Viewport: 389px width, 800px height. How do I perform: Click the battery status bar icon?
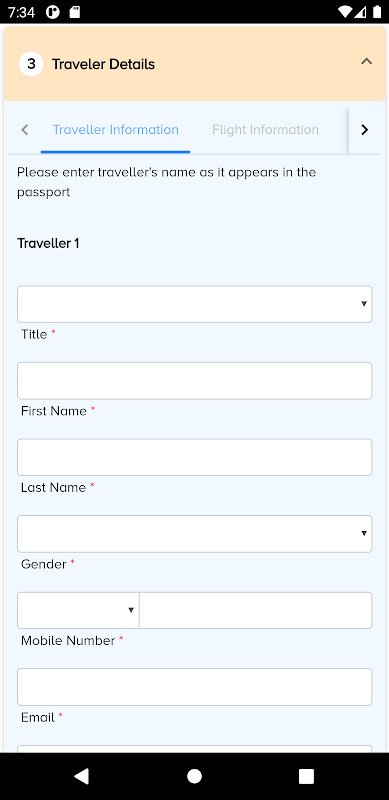pos(377,12)
